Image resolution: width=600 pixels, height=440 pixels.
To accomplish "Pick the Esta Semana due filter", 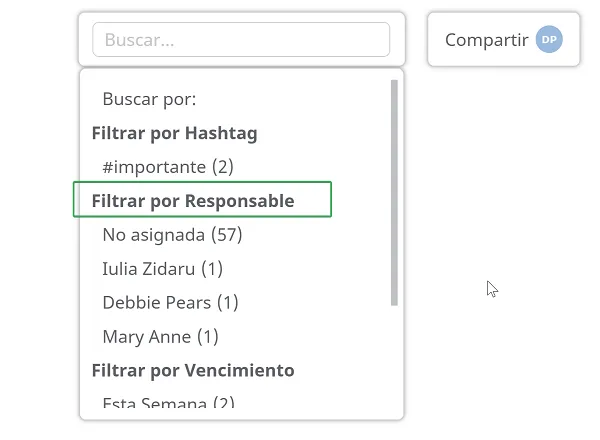I will coord(168,403).
